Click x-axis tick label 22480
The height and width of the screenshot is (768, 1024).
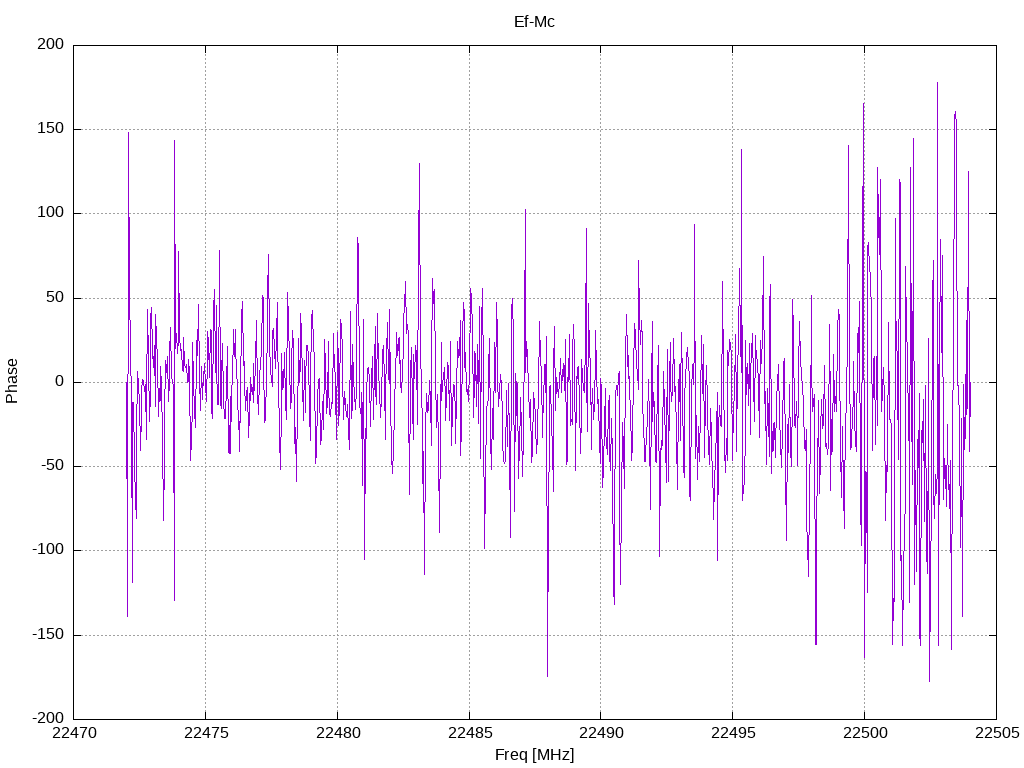click(338, 733)
